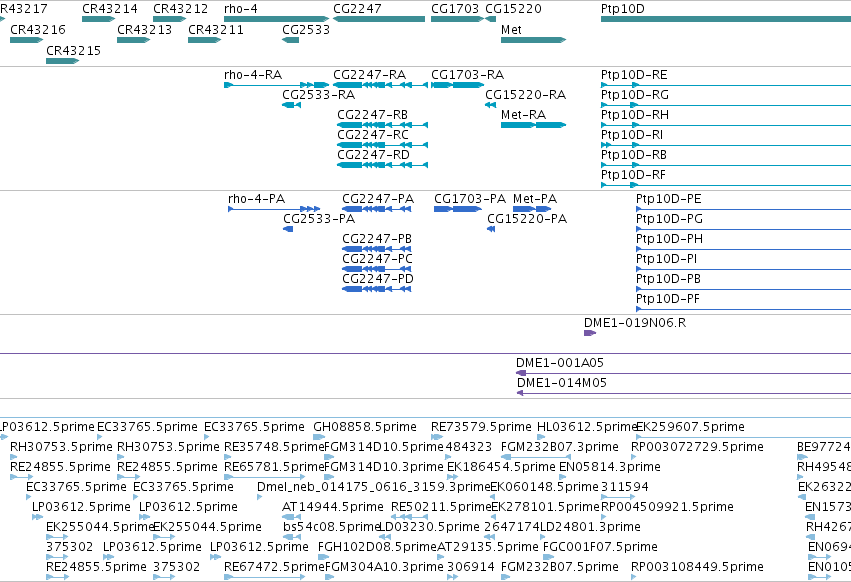Select the Ptp10D-RG transcript label

(634, 95)
